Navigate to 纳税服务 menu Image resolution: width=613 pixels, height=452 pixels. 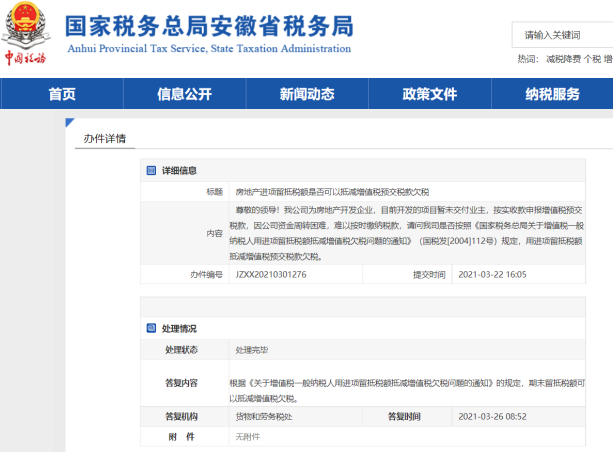(552, 94)
